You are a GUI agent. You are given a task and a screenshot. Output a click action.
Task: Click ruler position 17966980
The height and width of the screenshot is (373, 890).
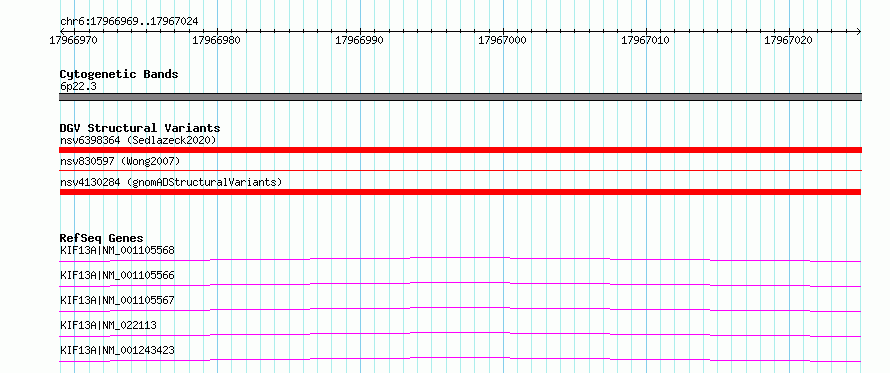(x=216, y=40)
